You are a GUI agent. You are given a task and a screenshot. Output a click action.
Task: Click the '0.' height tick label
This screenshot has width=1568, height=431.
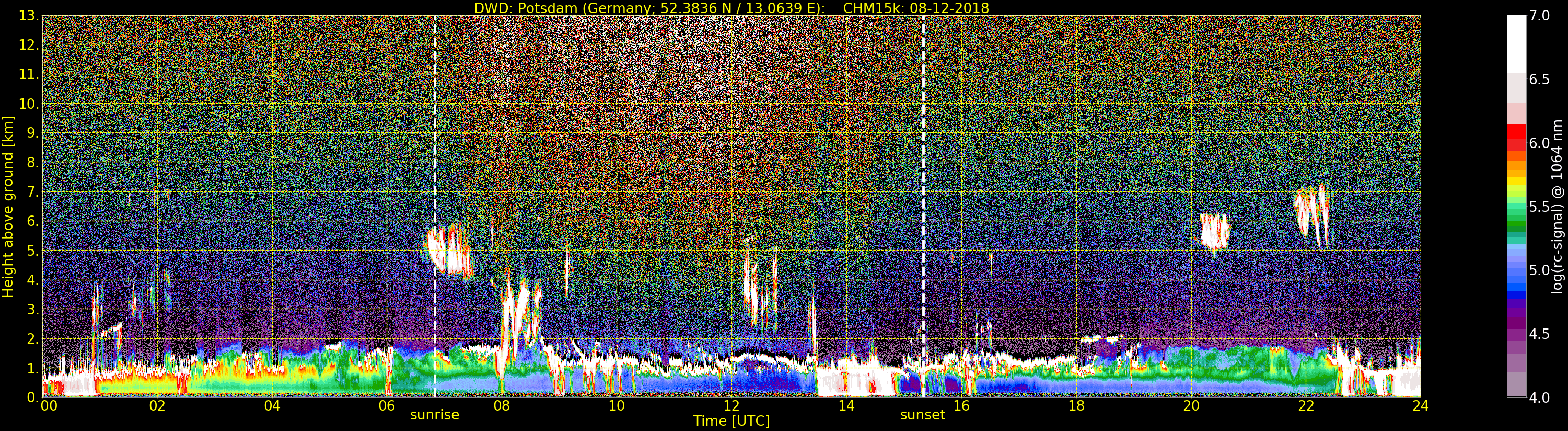tap(33, 397)
